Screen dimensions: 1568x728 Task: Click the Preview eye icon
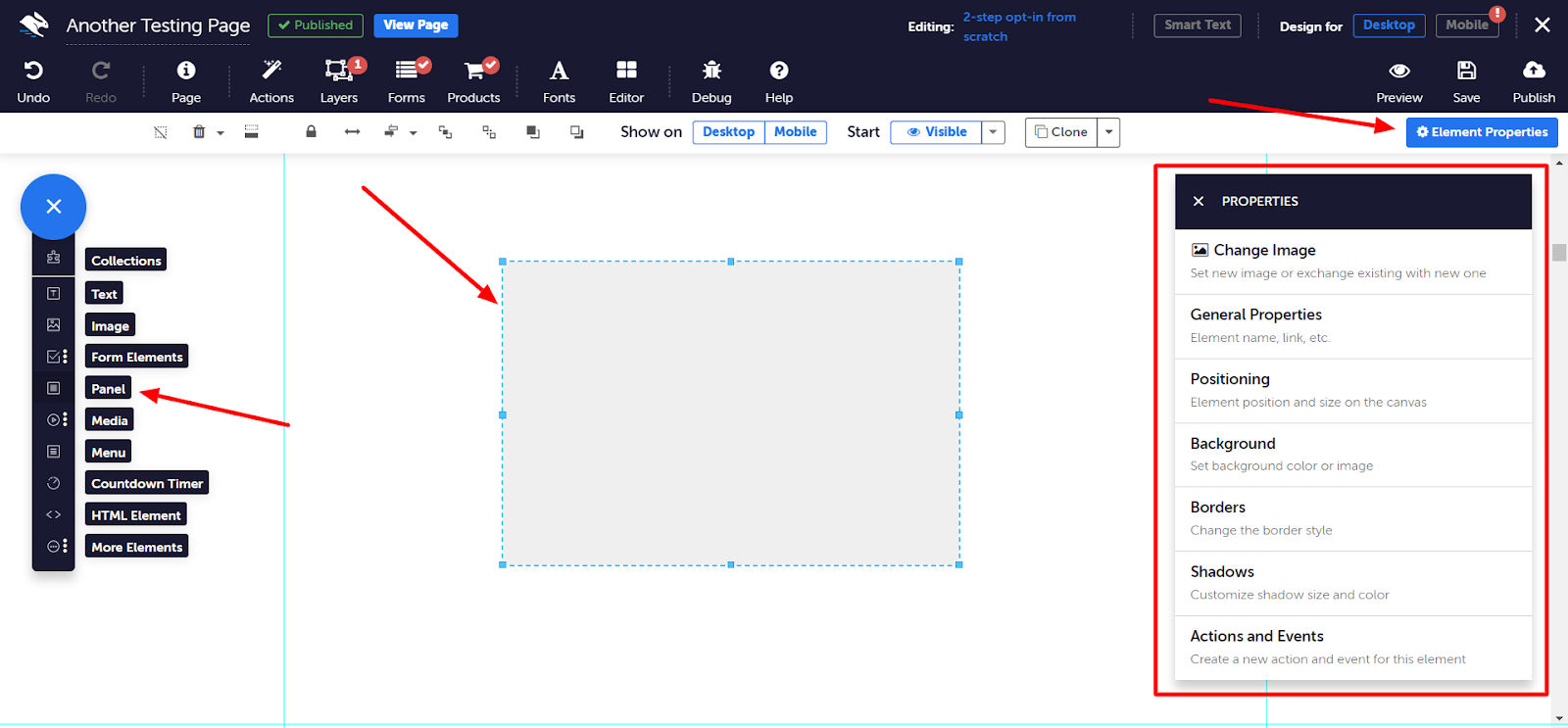pos(1399,71)
